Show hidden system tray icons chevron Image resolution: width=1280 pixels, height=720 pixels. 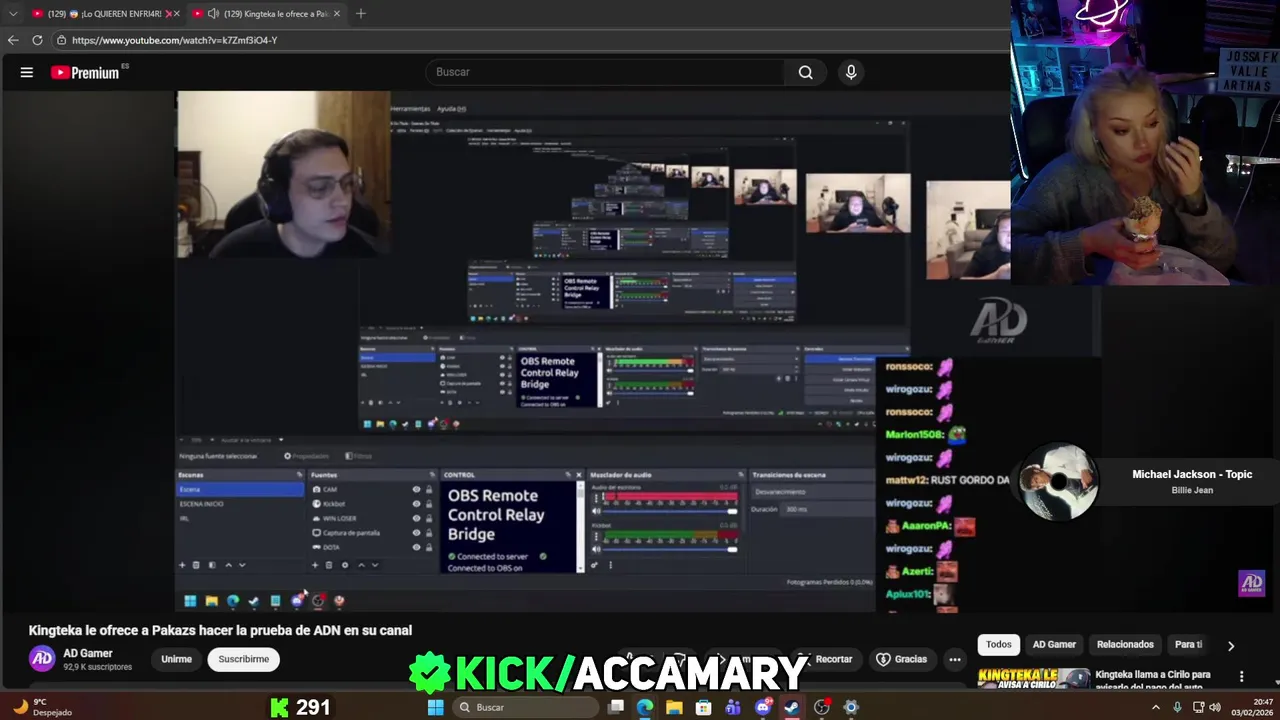click(x=1156, y=707)
